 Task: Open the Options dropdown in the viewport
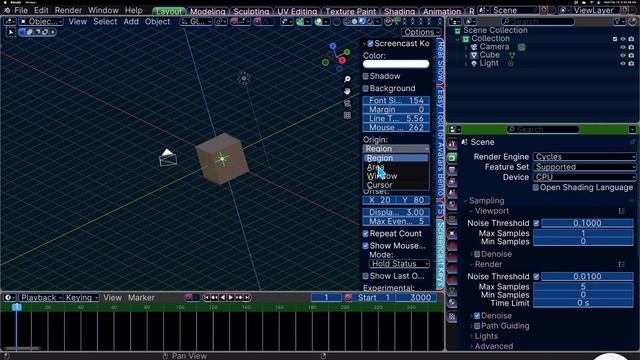coord(421,32)
